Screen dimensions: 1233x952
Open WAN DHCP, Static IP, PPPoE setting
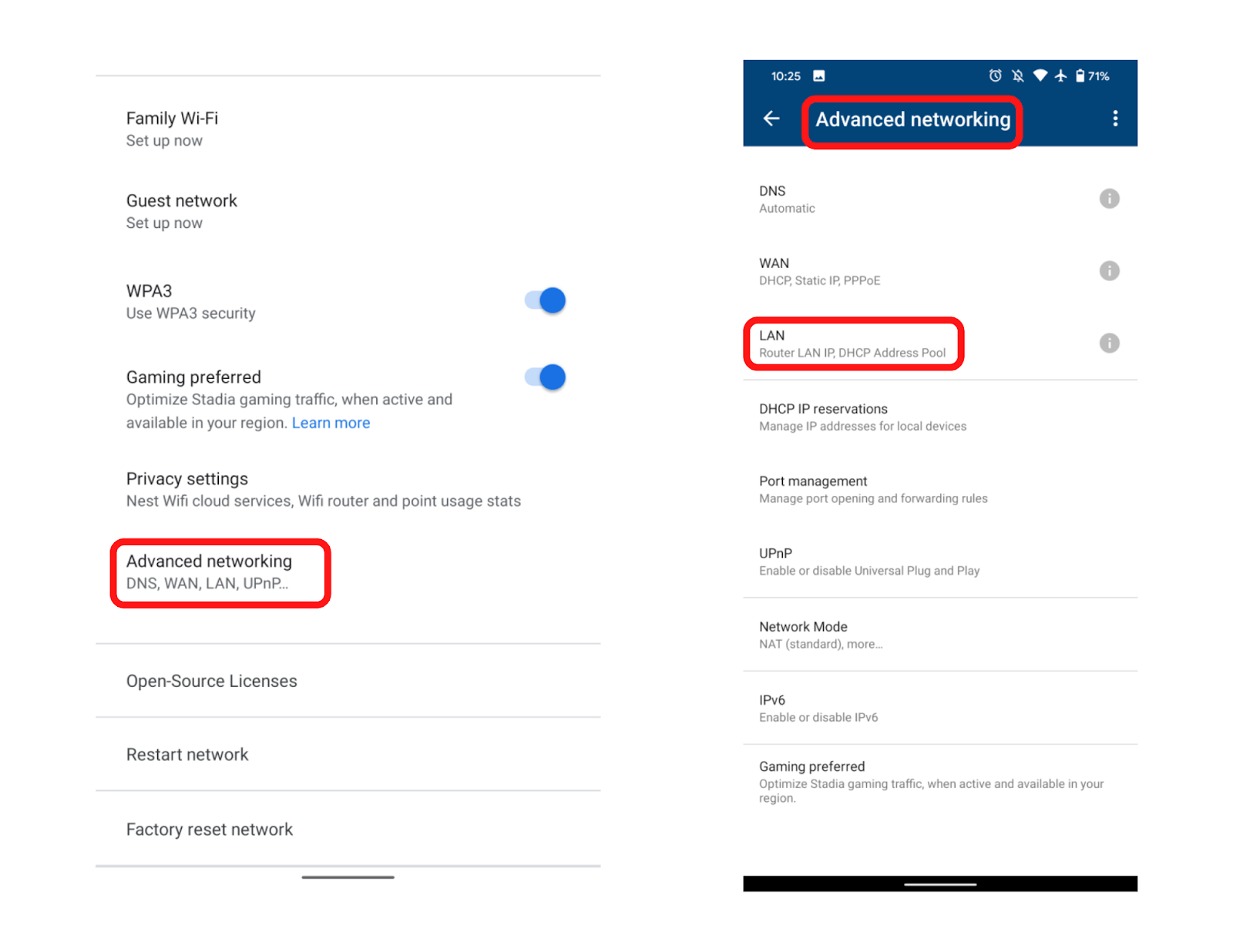pos(940,271)
